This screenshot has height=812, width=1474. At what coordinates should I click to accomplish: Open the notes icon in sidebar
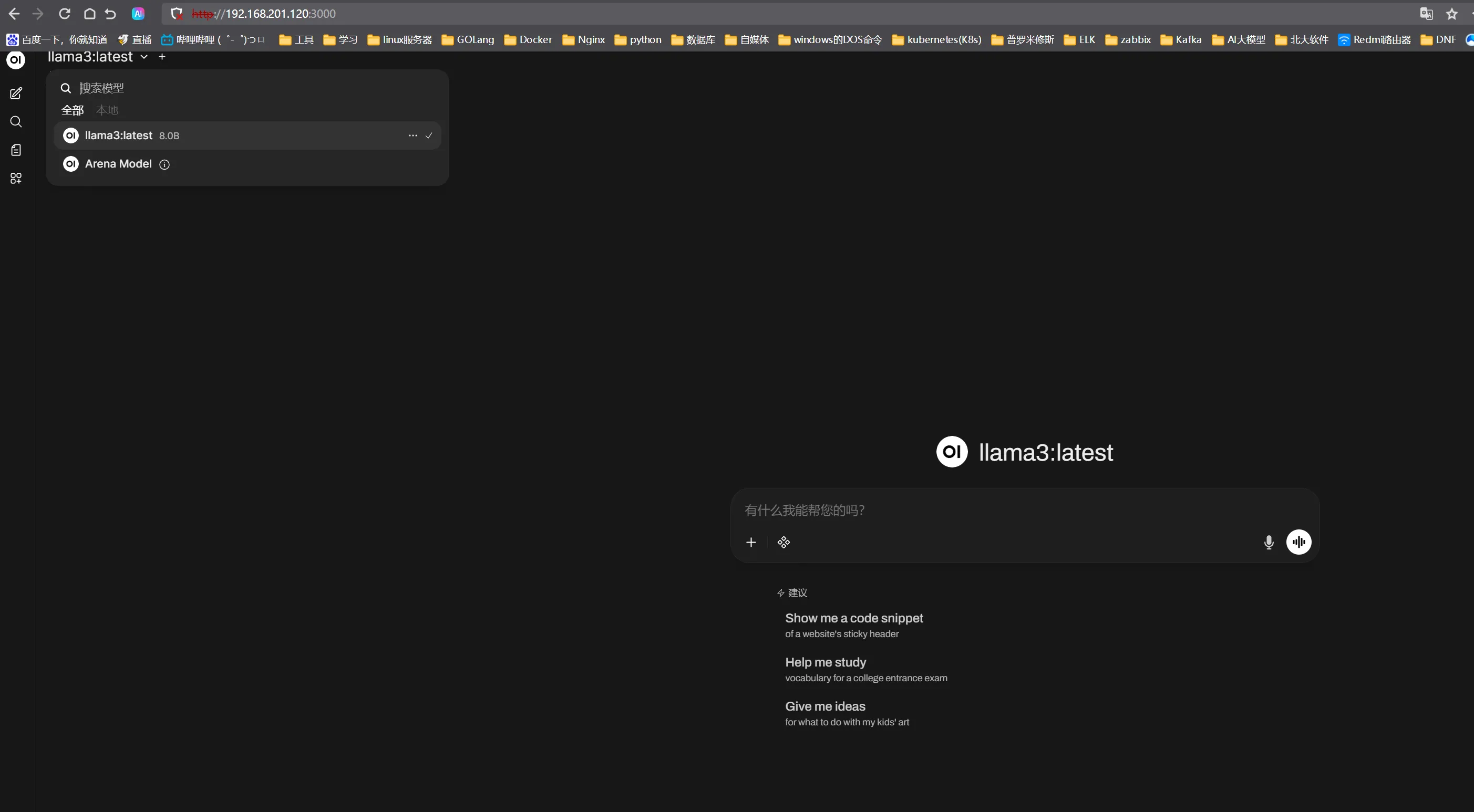(x=16, y=150)
